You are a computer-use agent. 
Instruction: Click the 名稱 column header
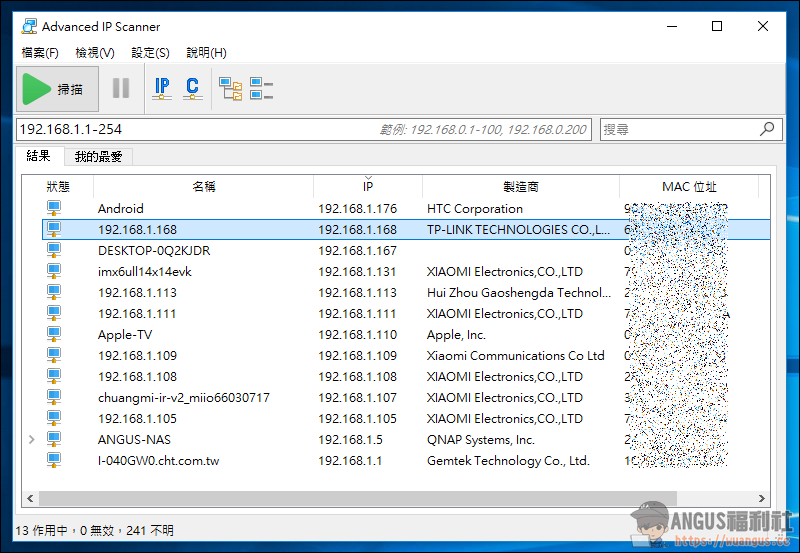[x=203, y=187]
